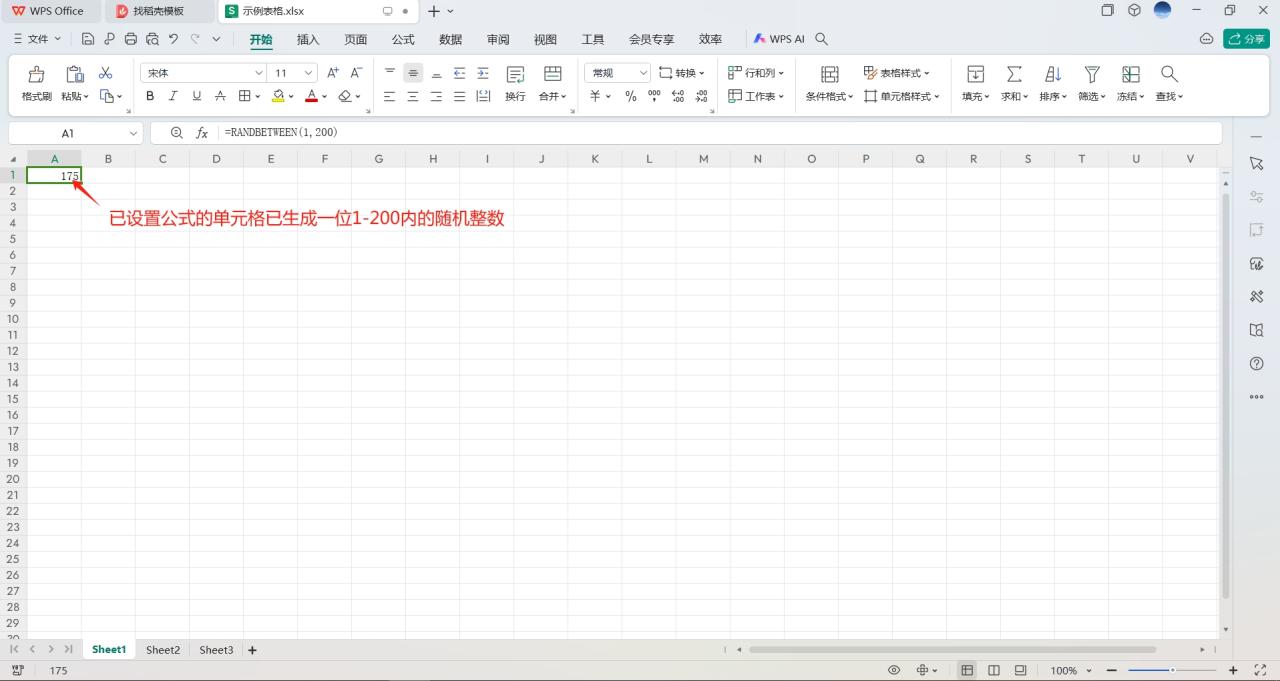Click the wrap text (换行) icon
Screen dimensions: 1280x681
(x=515, y=74)
